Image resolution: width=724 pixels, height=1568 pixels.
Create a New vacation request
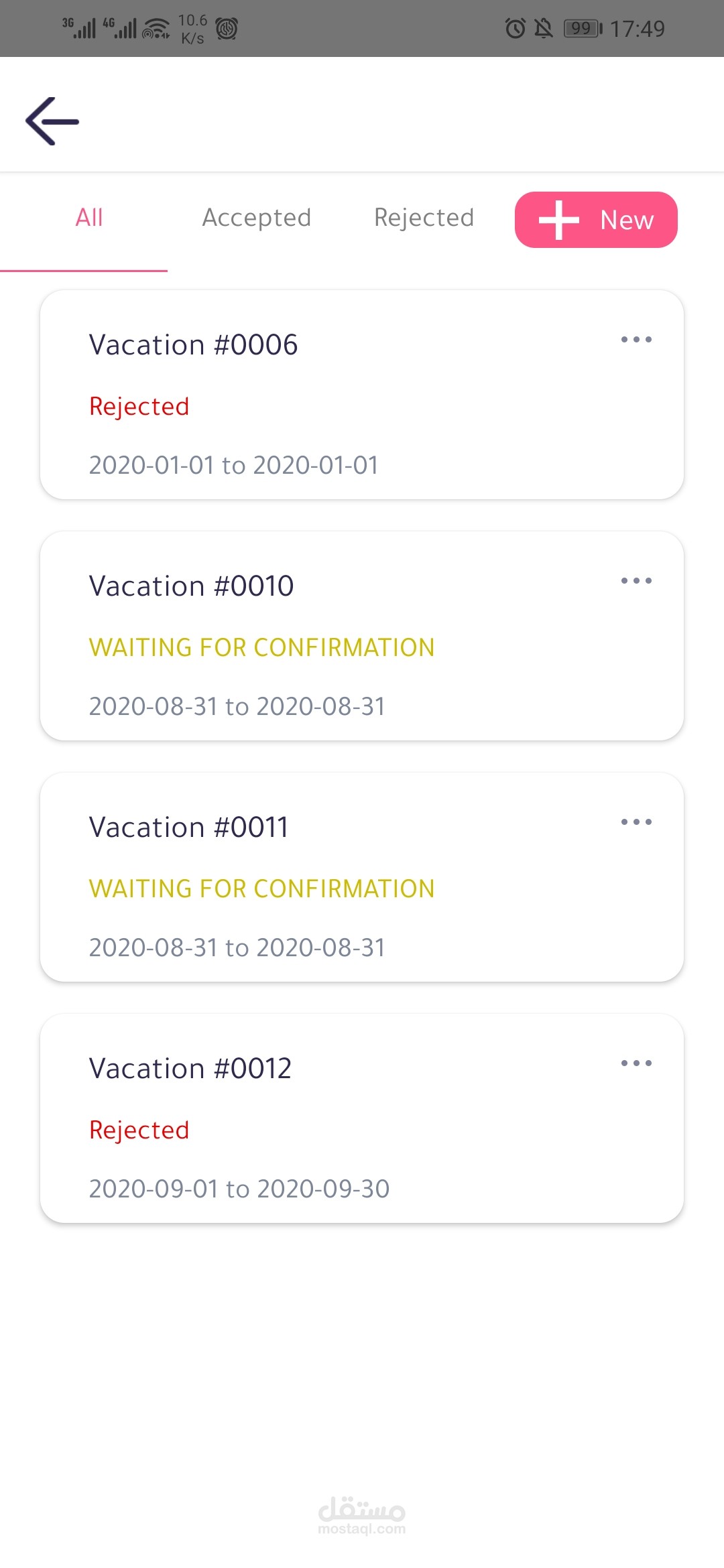(x=596, y=220)
